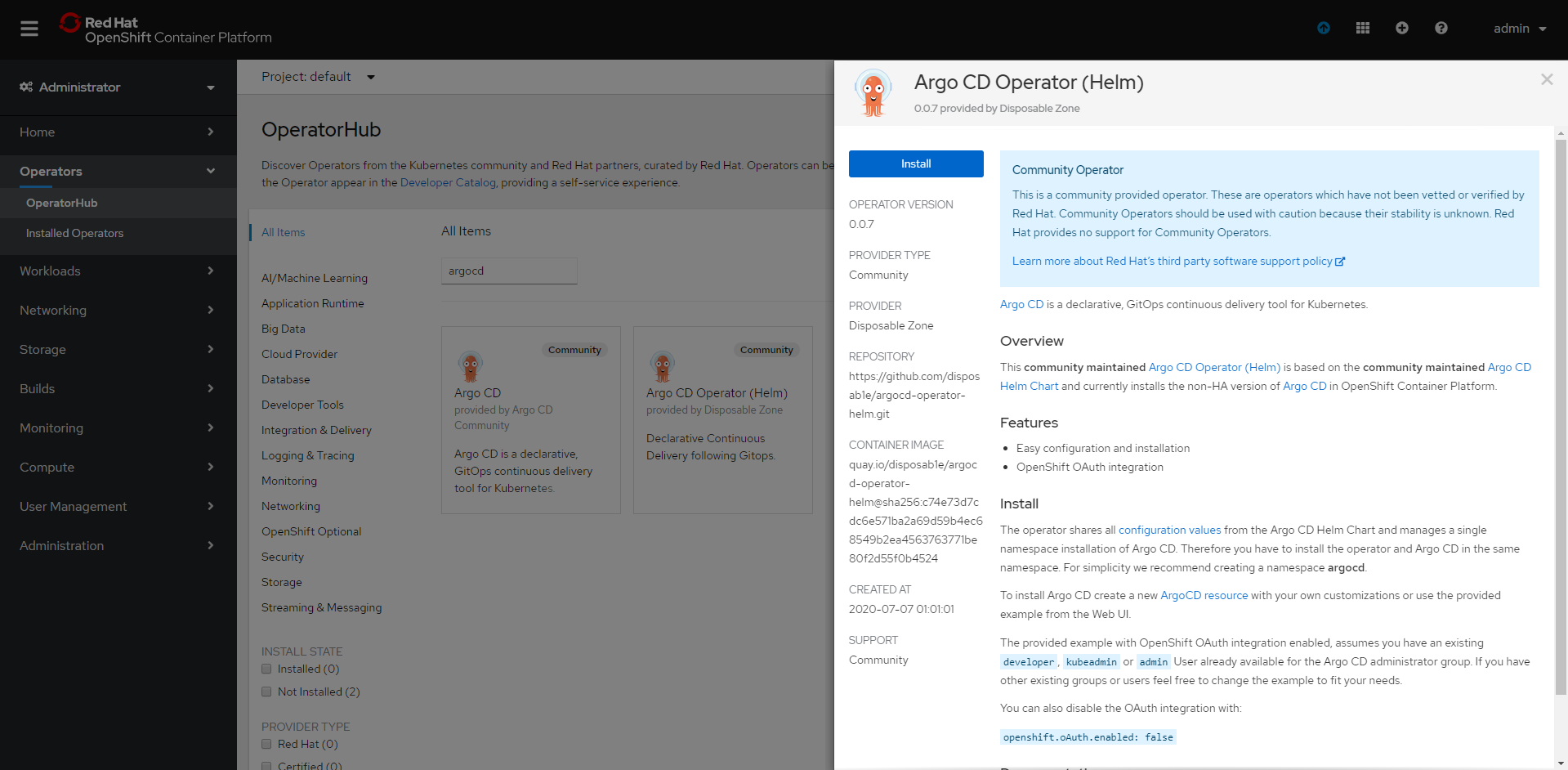Check the Red Hat (0) provider filter
Image resolution: width=1568 pixels, height=770 pixels.
266,744
